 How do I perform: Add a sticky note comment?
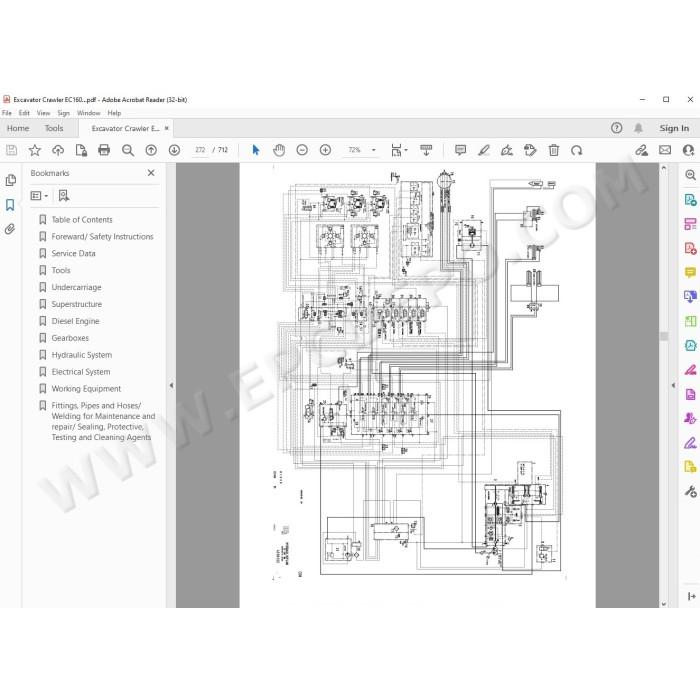[x=460, y=150]
